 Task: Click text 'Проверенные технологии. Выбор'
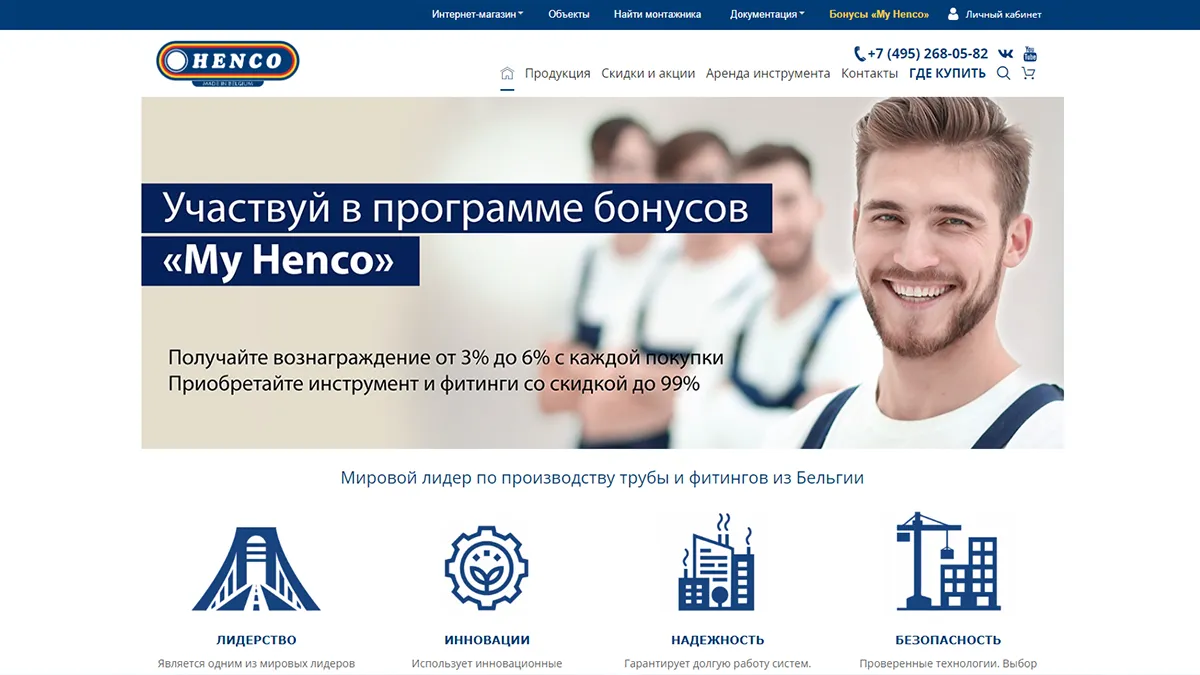click(x=948, y=663)
